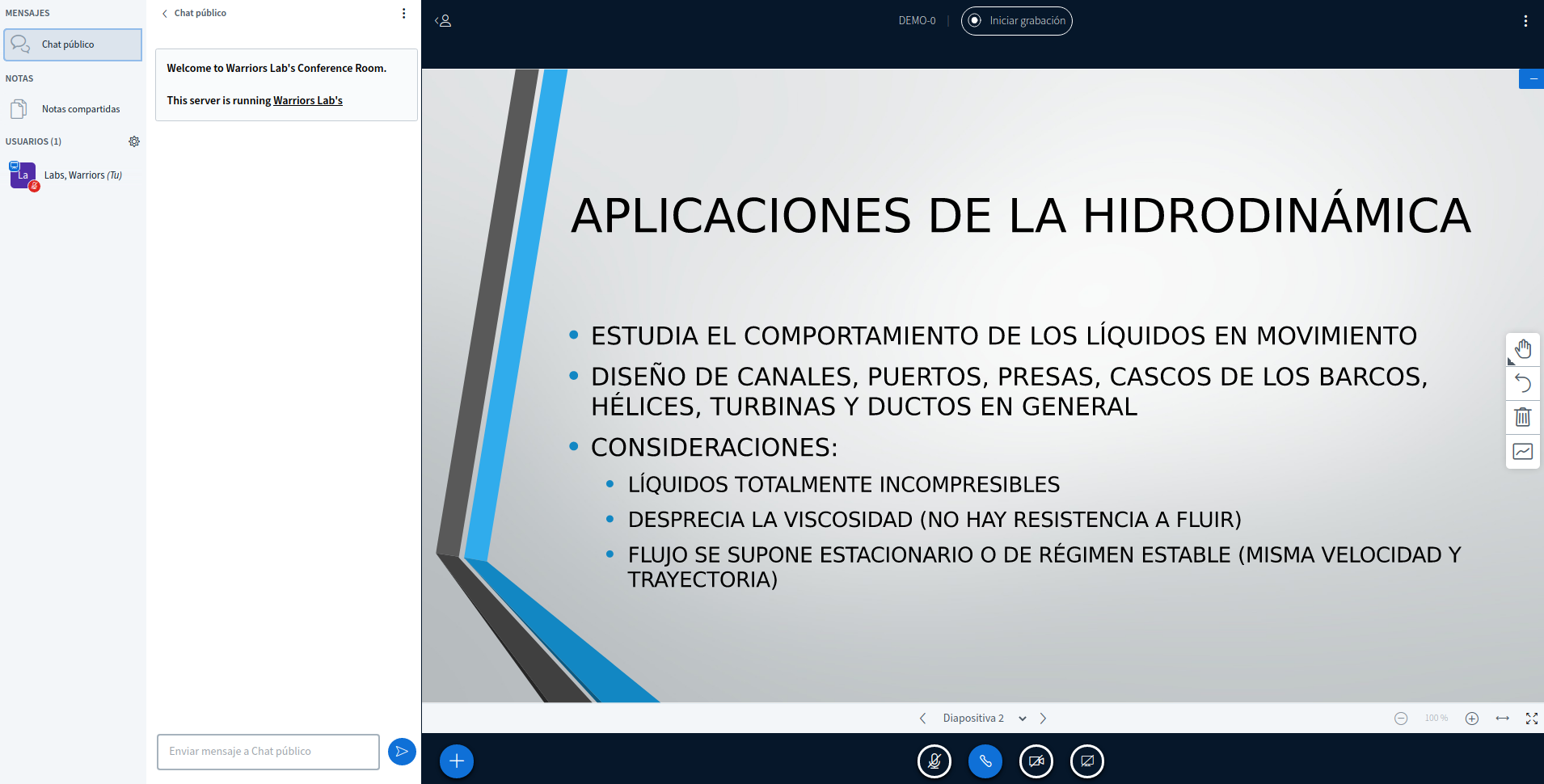1544x784 pixels.
Task: Click the blue plus actions button
Action: [x=457, y=761]
